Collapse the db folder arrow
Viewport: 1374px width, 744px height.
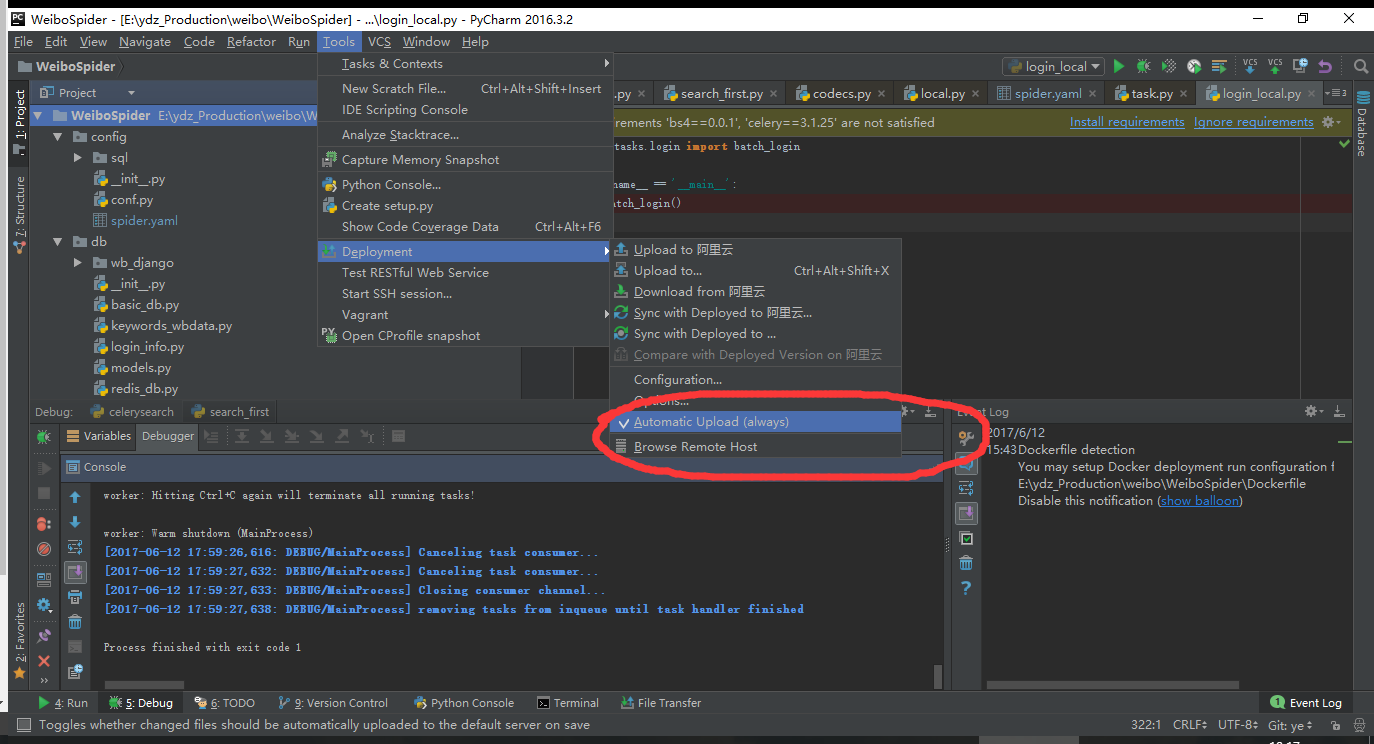coord(57,242)
